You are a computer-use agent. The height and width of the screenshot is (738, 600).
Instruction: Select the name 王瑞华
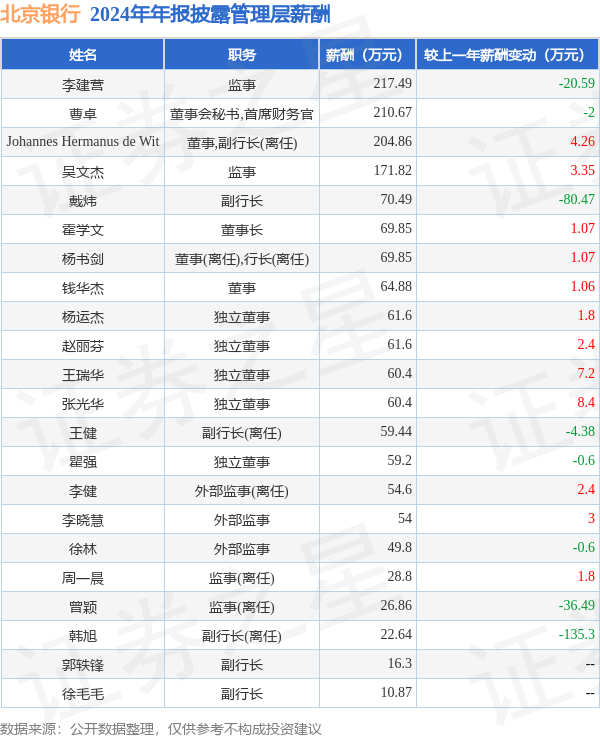(83, 375)
